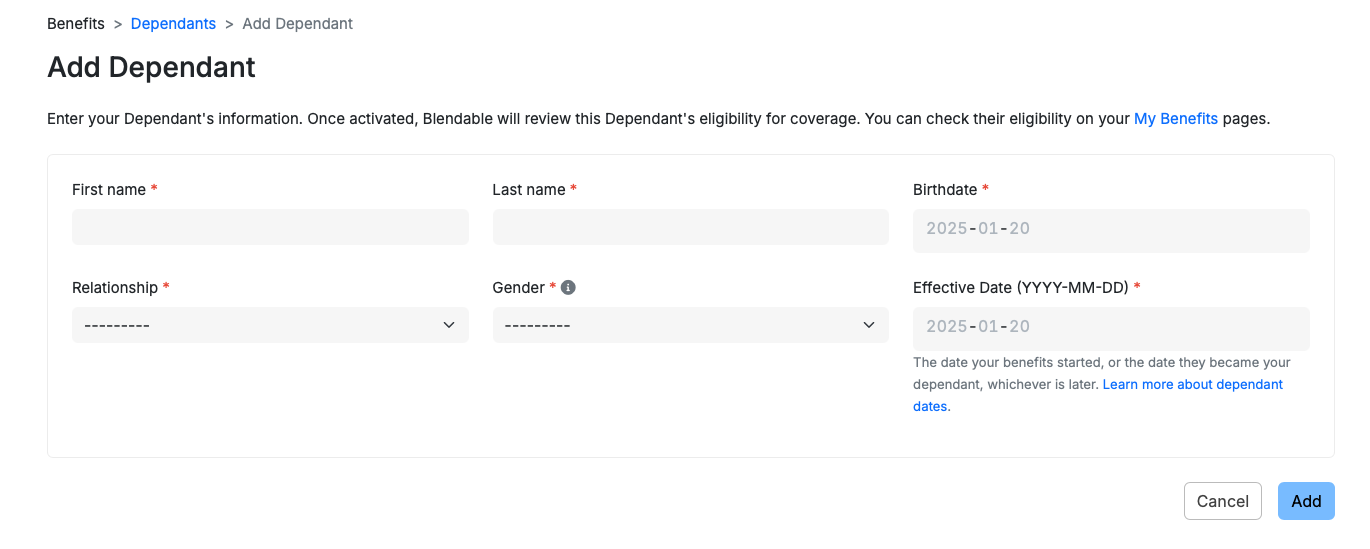Screen dimensions: 1370x549
Task: Open the My Benefits link
Action: pyautogui.click(x=1176, y=118)
